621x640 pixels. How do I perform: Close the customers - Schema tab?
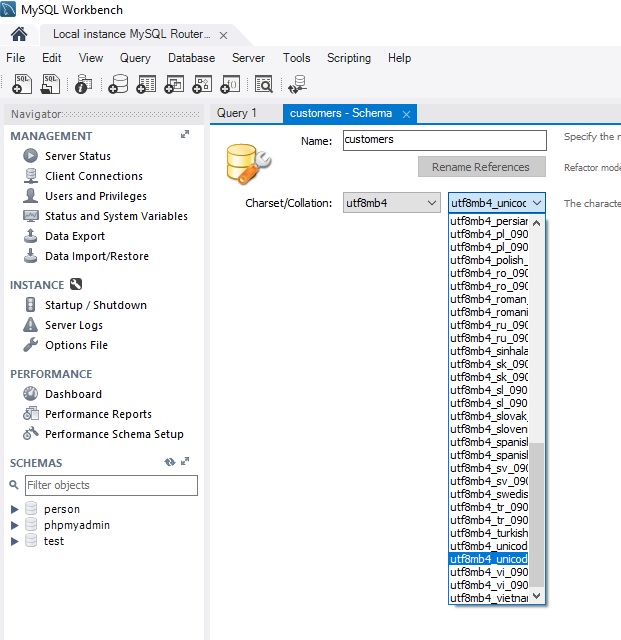[406, 114]
